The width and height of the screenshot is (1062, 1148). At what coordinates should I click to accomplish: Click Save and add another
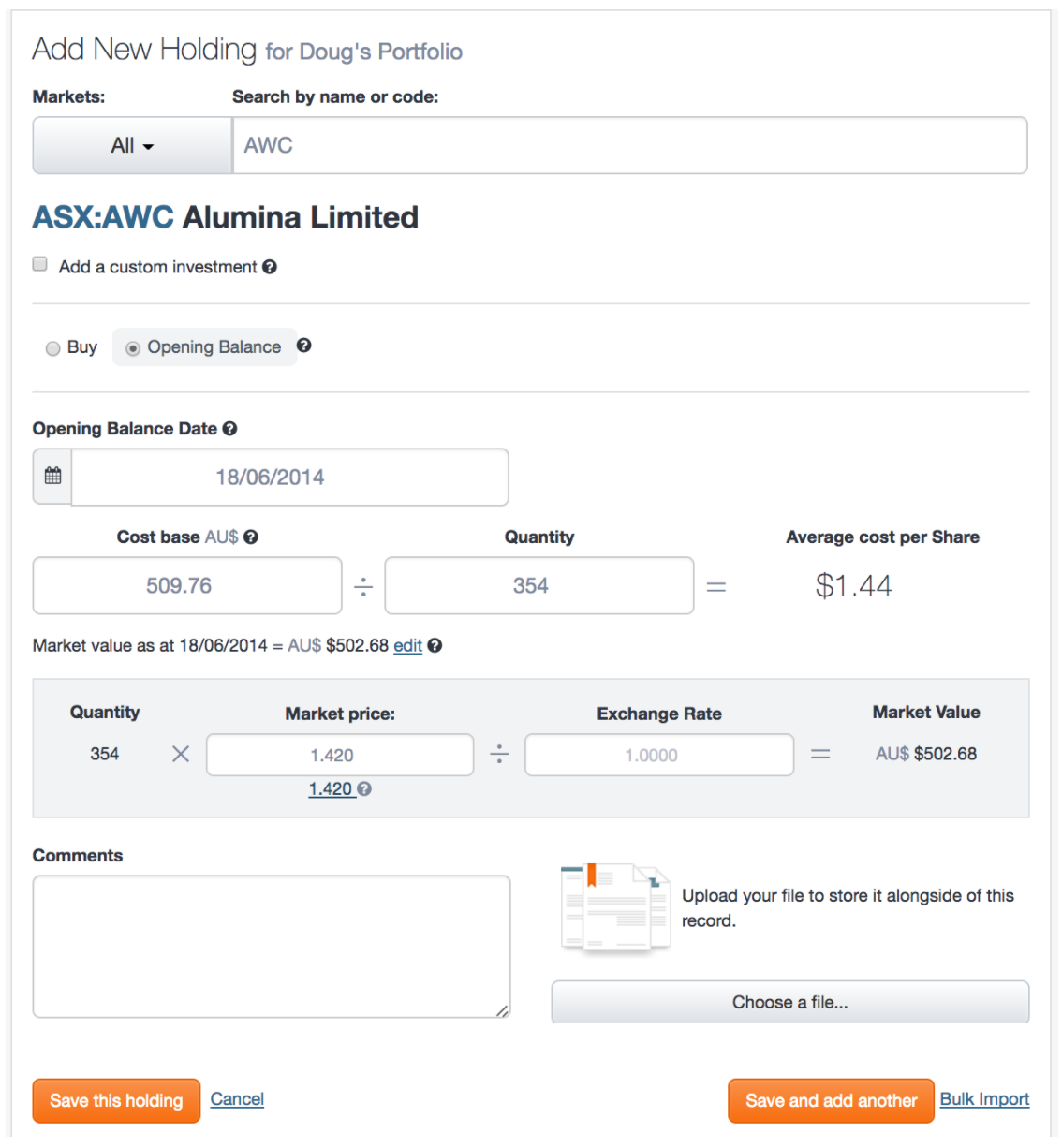[830, 1100]
